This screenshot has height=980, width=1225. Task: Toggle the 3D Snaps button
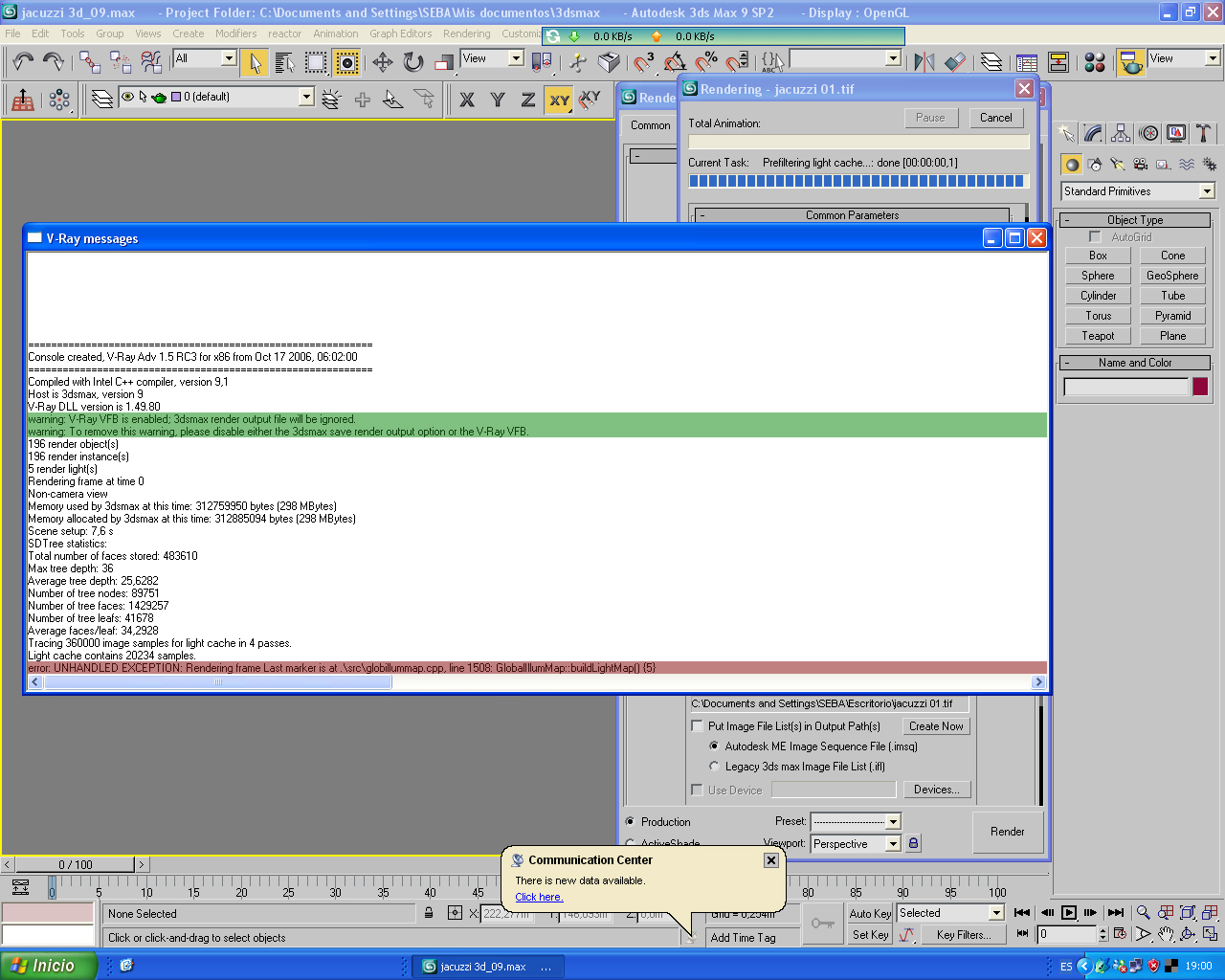[644, 62]
